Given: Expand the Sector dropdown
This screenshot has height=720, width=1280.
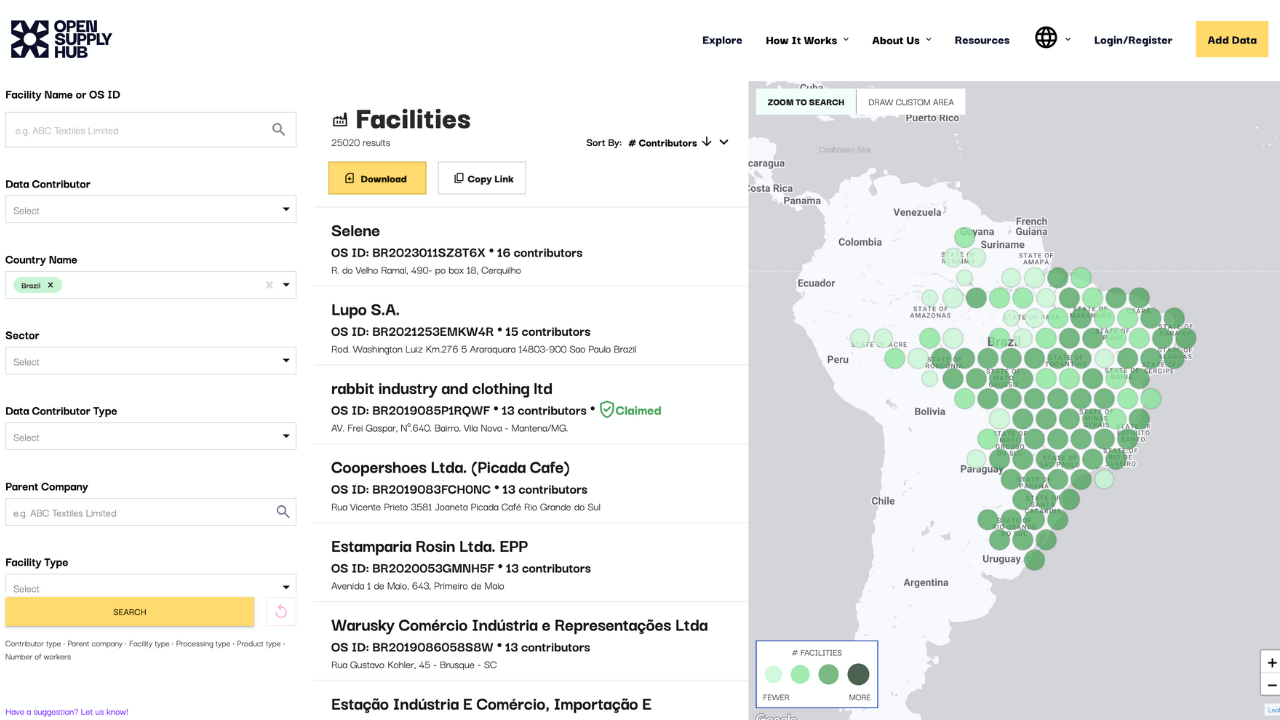Looking at the screenshot, I should (150, 361).
